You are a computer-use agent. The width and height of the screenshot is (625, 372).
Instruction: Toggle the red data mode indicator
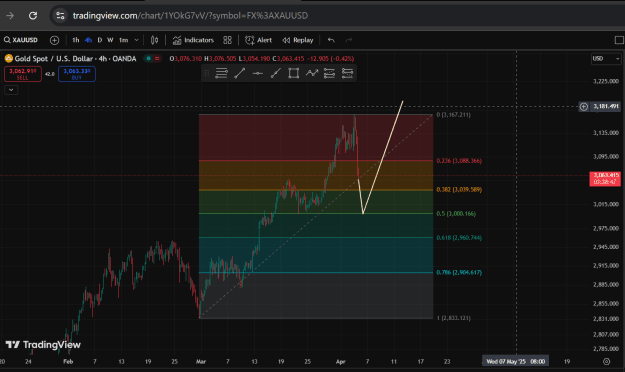[157, 59]
